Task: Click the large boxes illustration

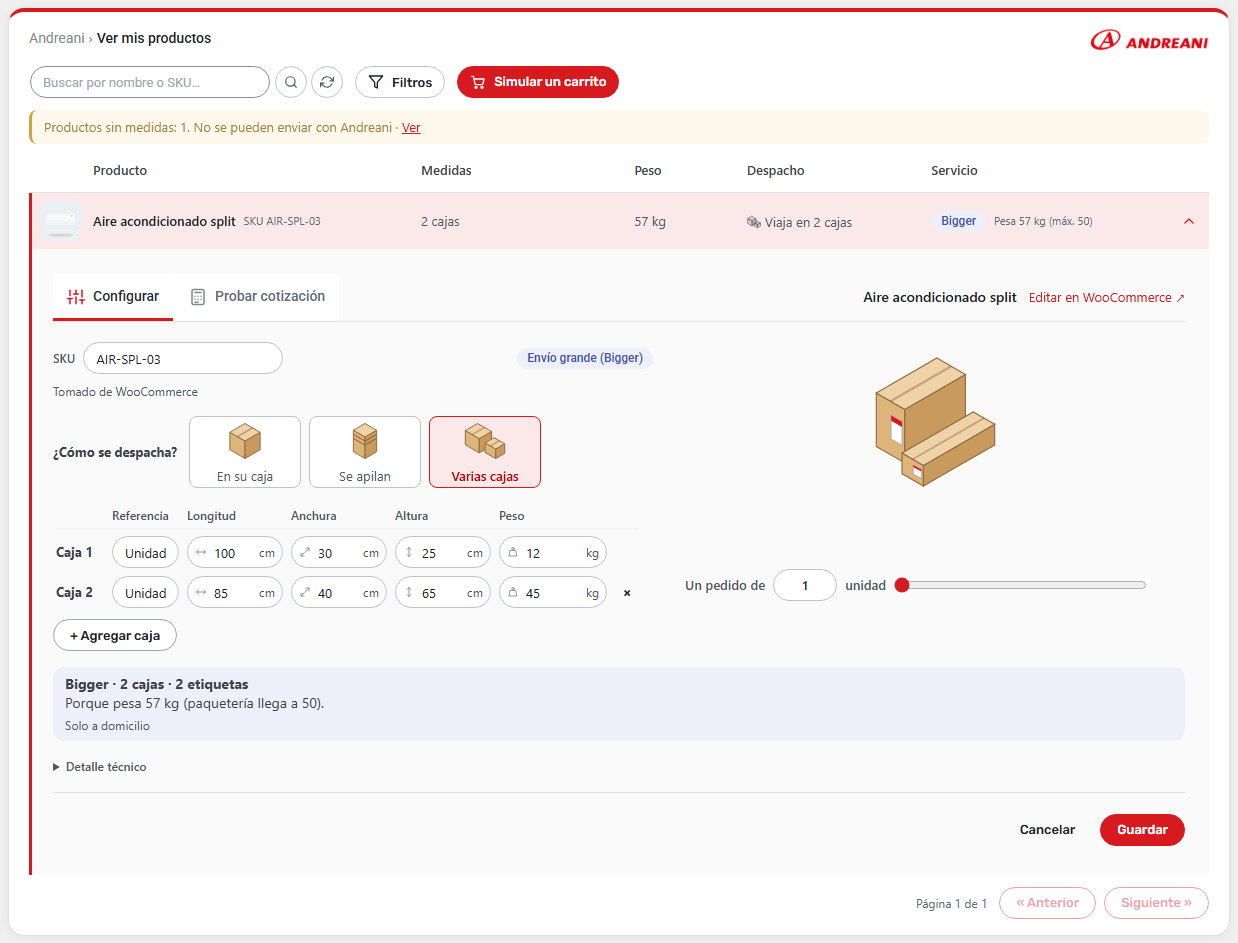Action: (935, 422)
